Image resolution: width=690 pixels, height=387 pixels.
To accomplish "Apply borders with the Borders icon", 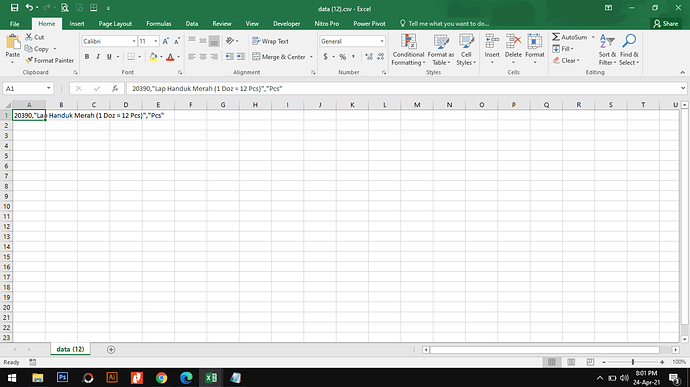I will point(131,57).
